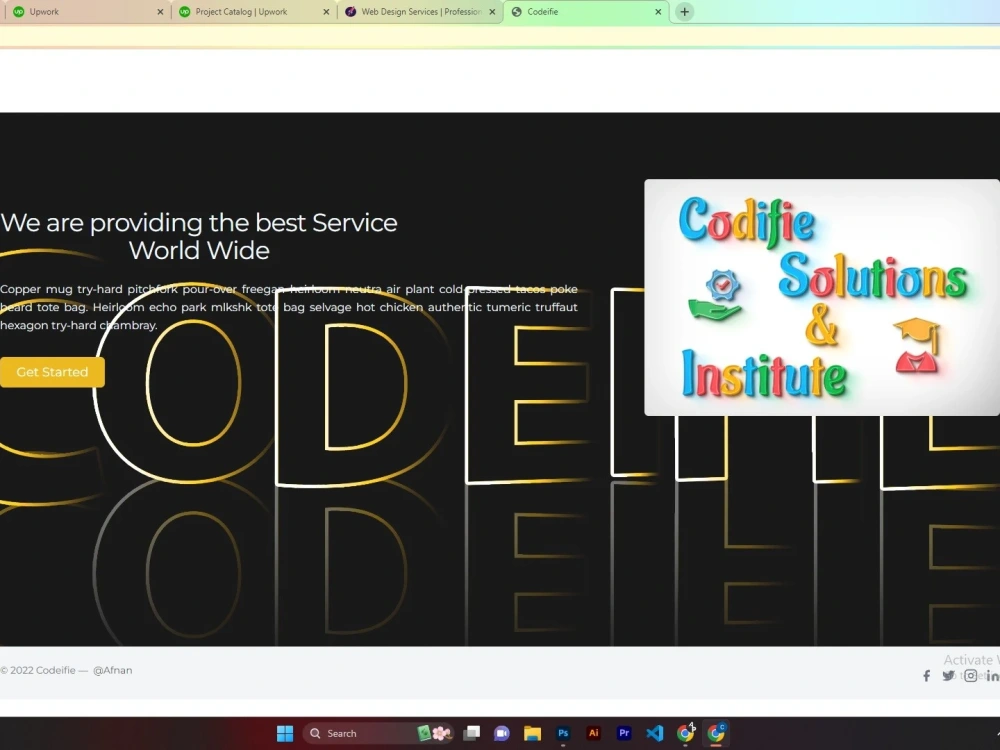Launch the video chat app from taskbar

tap(502, 733)
